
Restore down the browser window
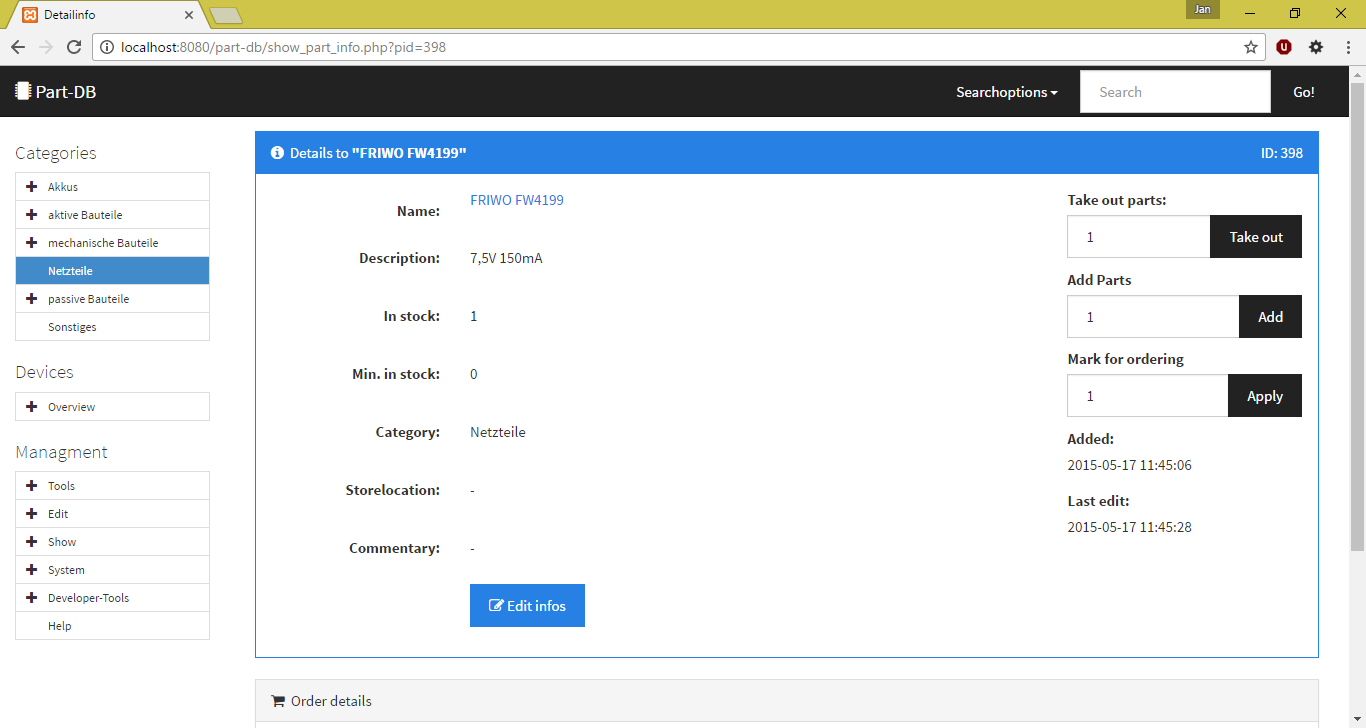[x=1295, y=13]
